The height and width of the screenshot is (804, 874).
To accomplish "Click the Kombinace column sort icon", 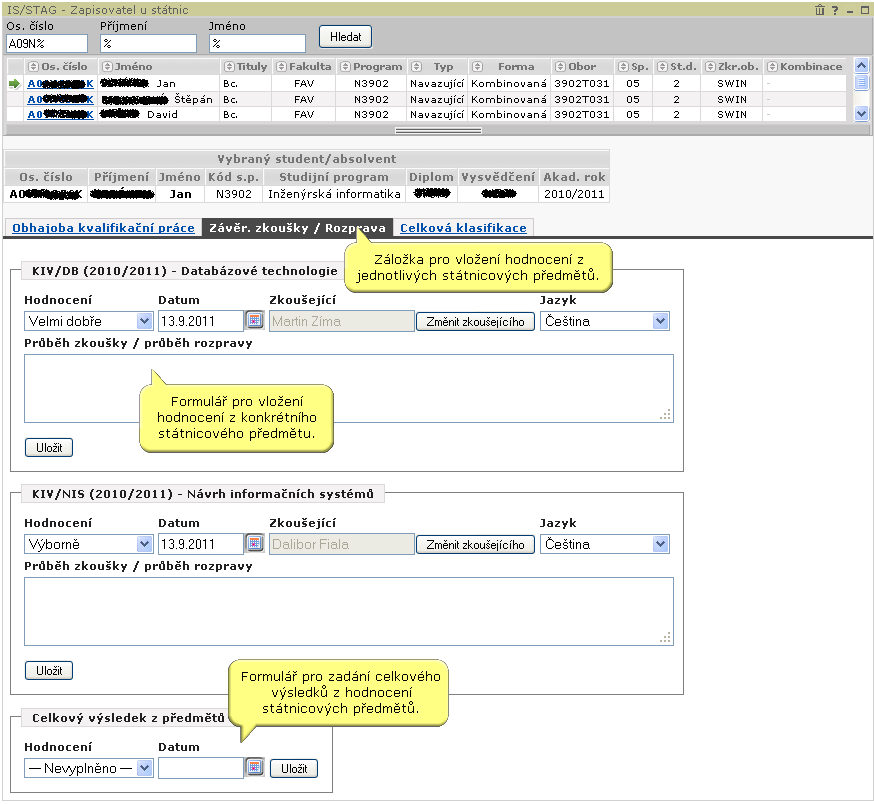I will [x=773, y=66].
